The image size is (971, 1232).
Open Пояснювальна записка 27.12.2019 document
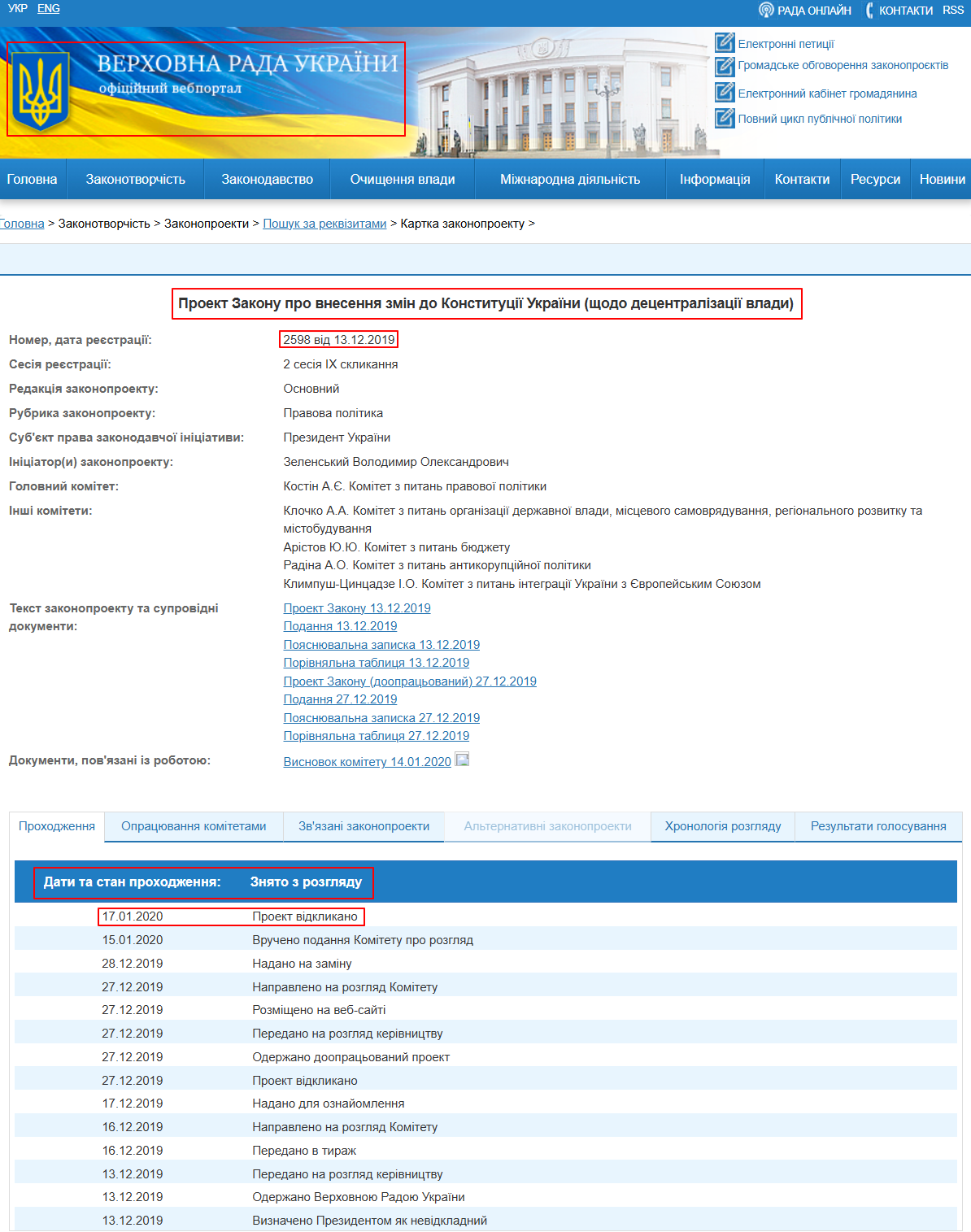[x=381, y=717]
